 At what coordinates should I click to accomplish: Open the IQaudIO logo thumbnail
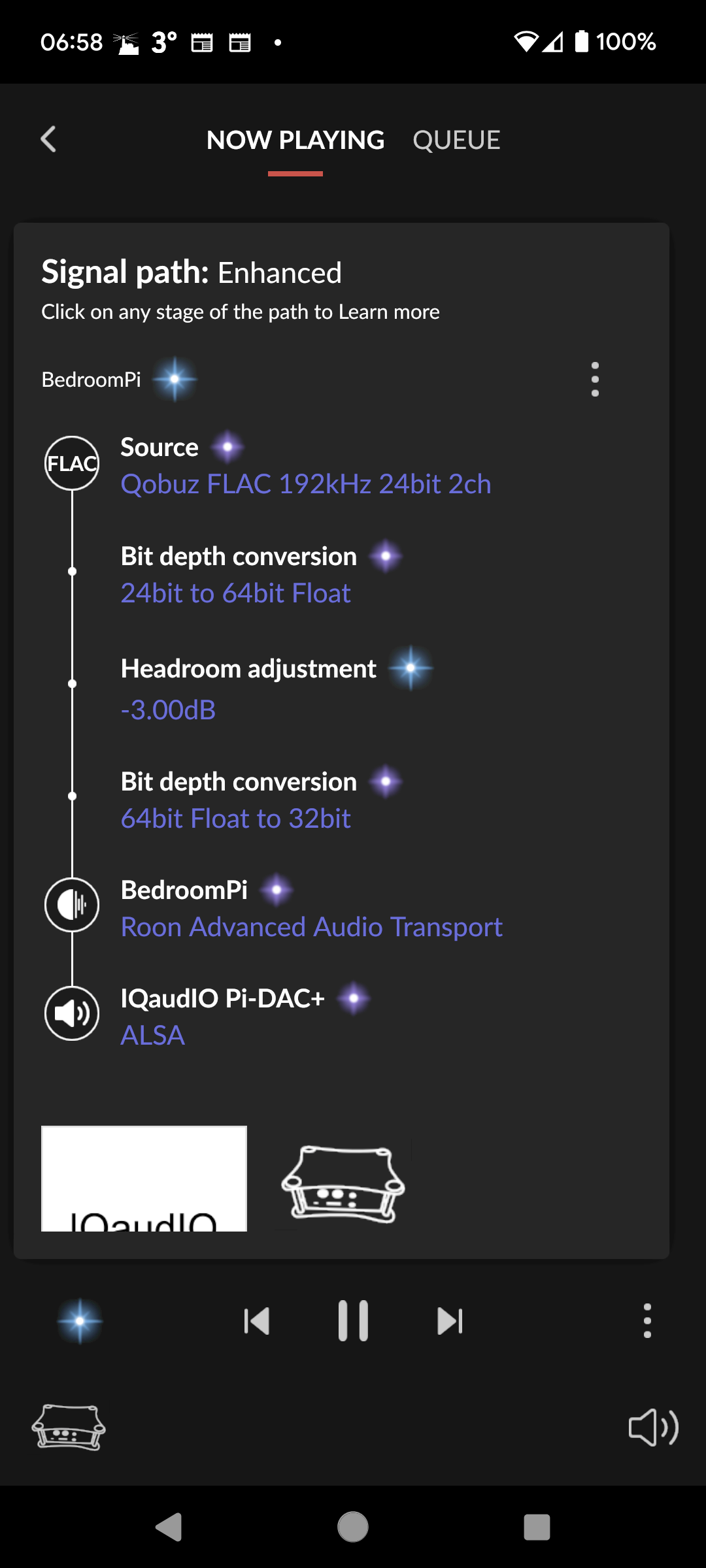pyautogui.click(x=144, y=1179)
